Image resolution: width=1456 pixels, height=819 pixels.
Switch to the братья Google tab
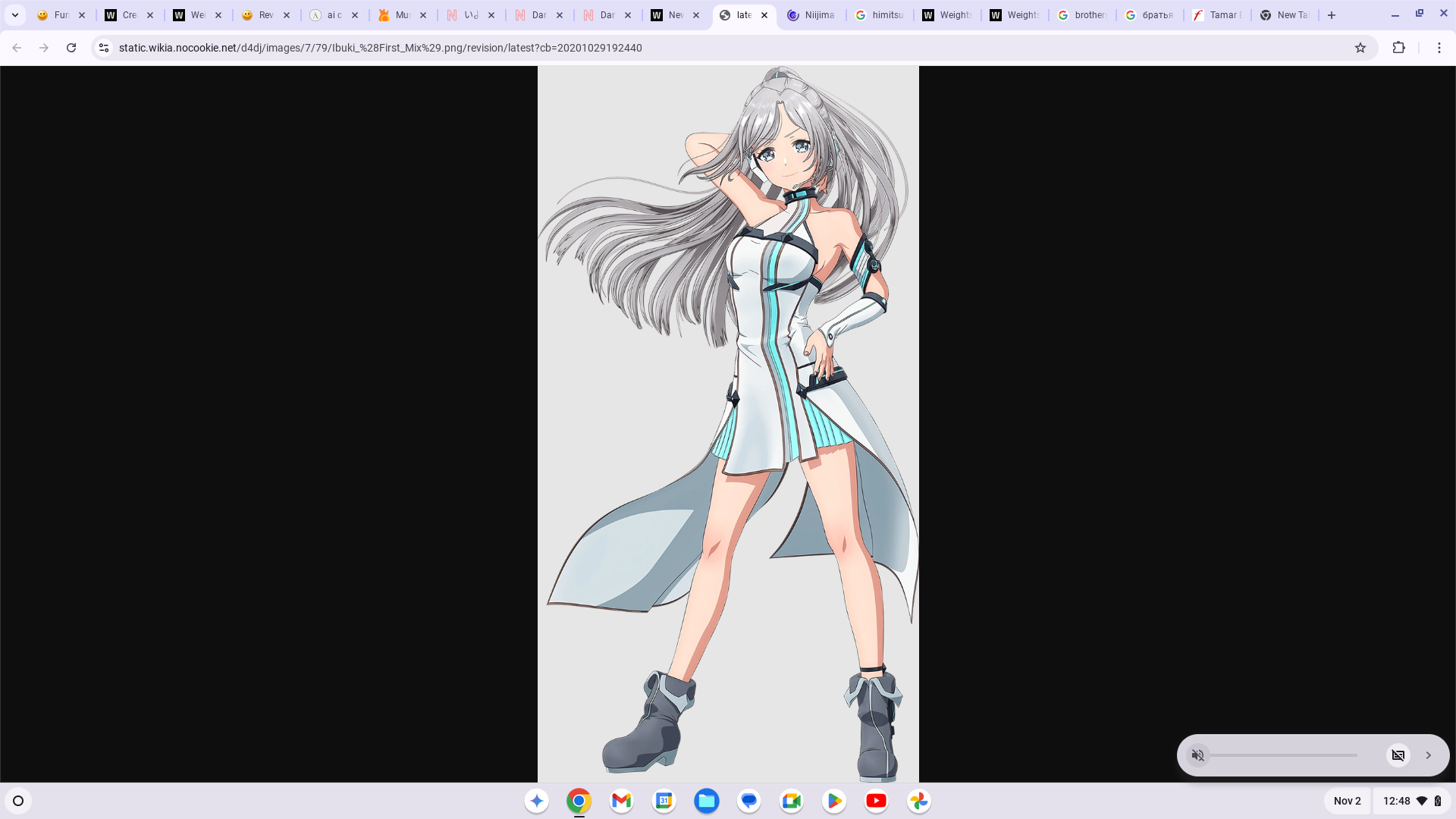pyautogui.click(x=1150, y=15)
